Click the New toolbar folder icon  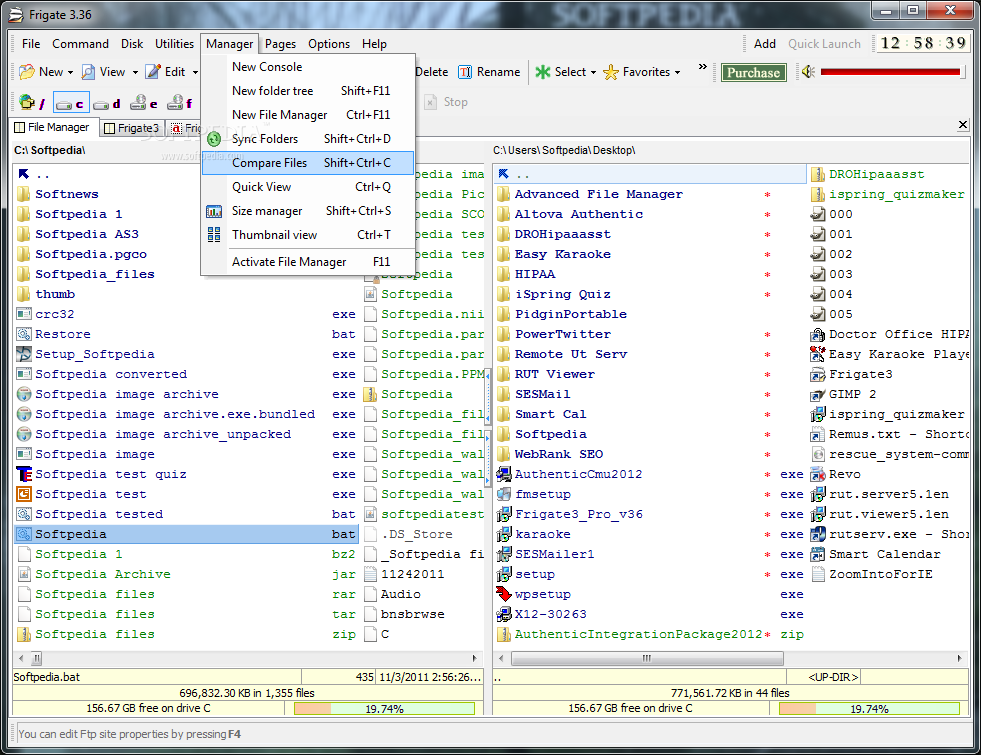[x=27, y=72]
